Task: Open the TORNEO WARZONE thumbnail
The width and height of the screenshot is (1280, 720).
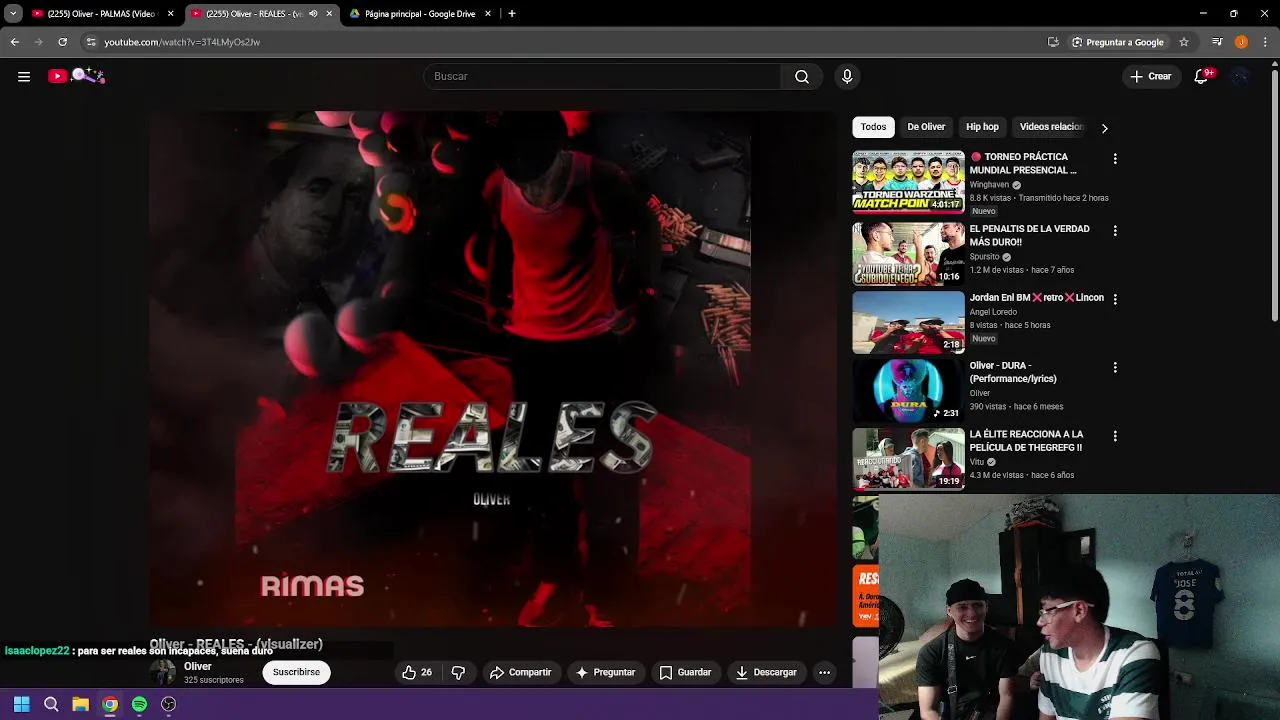Action: 908,181
